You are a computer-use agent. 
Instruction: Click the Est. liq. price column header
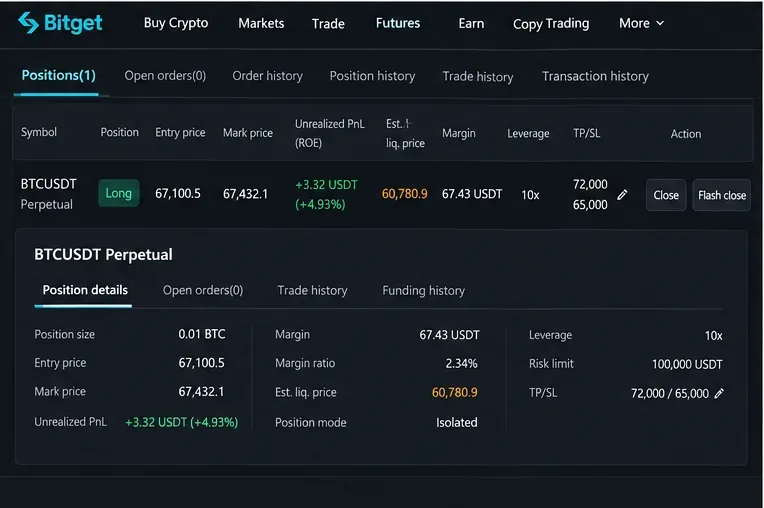(x=405, y=133)
